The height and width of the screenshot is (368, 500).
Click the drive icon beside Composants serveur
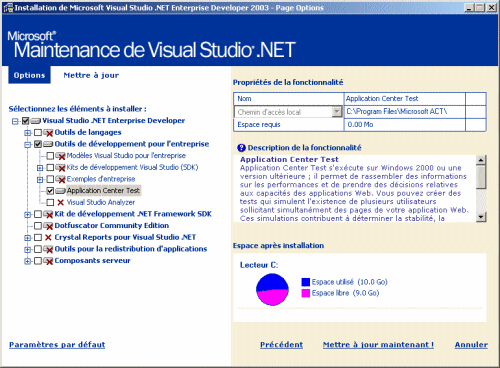pos(48,261)
